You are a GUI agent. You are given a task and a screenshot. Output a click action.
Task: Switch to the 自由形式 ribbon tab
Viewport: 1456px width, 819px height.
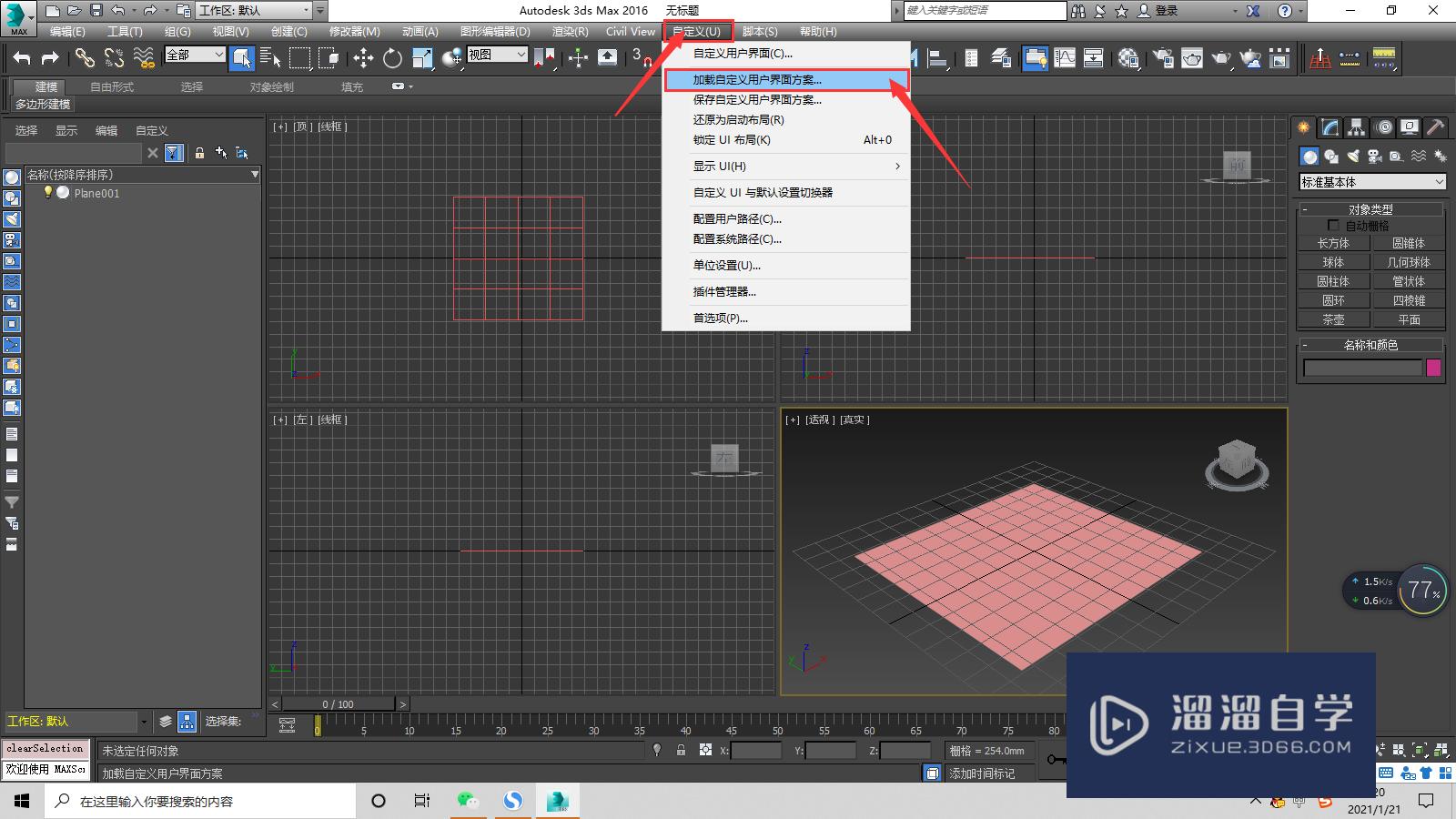[x=112, y=87]
